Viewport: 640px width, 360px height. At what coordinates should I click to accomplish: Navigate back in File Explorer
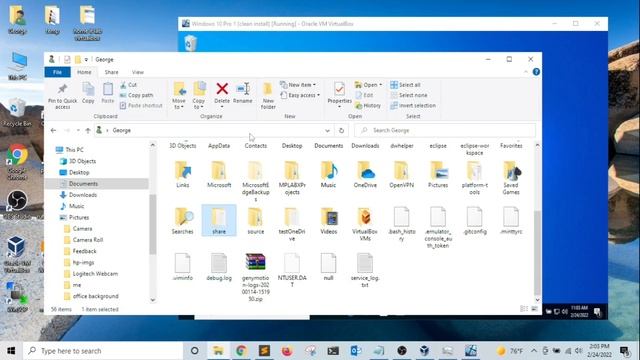(x=53, y=131)
